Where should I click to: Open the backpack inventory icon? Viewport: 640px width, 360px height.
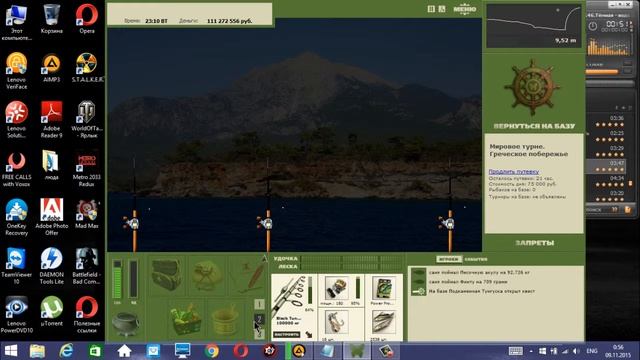click(x=167, y=275)
